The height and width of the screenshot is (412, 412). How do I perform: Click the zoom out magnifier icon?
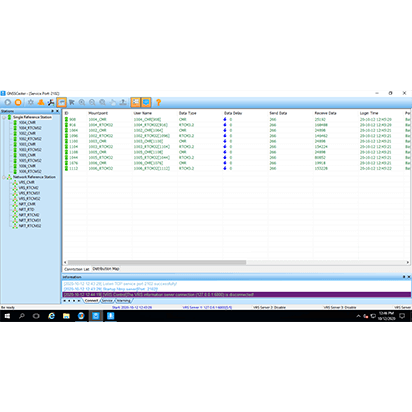pyautogui.click(x=92, y=102)
